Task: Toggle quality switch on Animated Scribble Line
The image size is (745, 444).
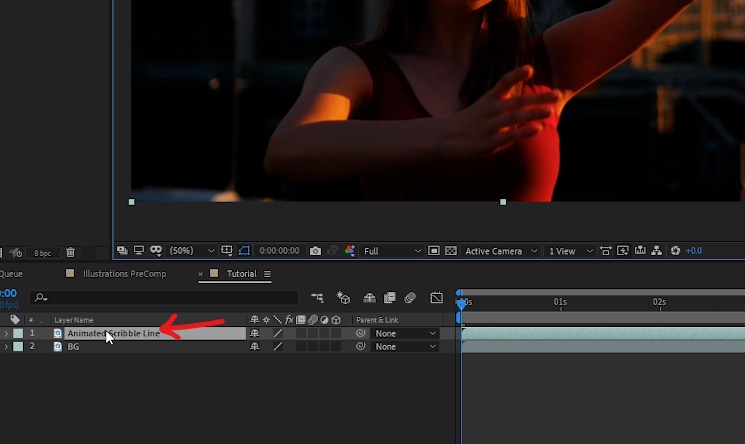Action: click(278, 333)
